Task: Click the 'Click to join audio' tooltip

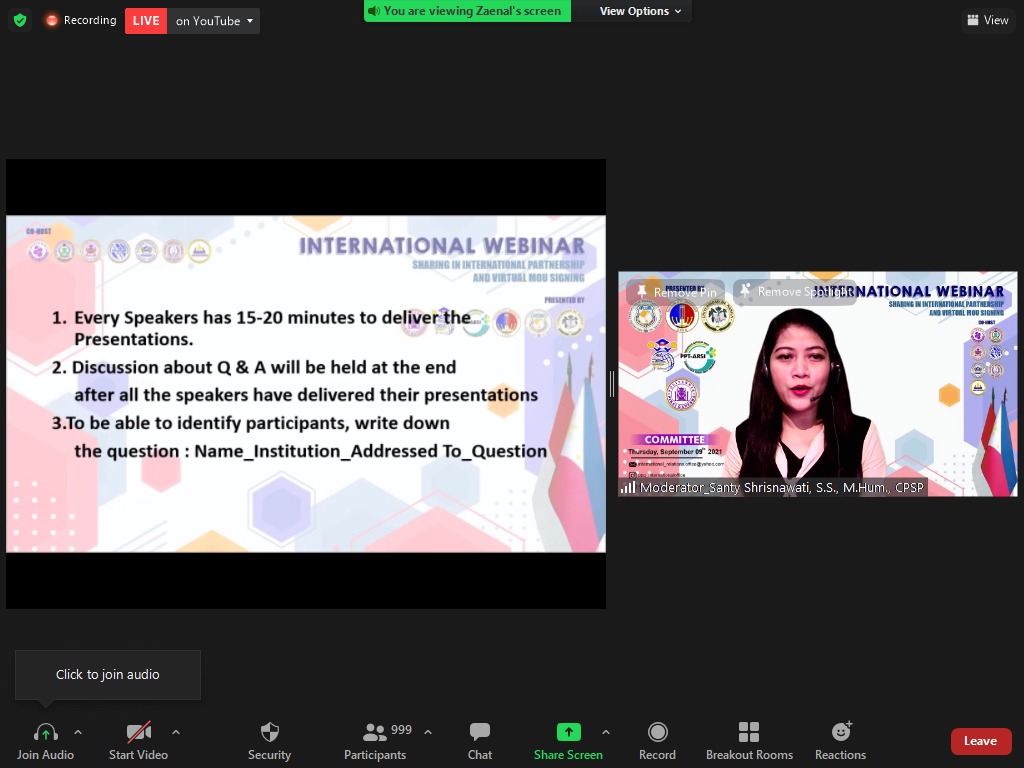Action: [x=108, y=675]
